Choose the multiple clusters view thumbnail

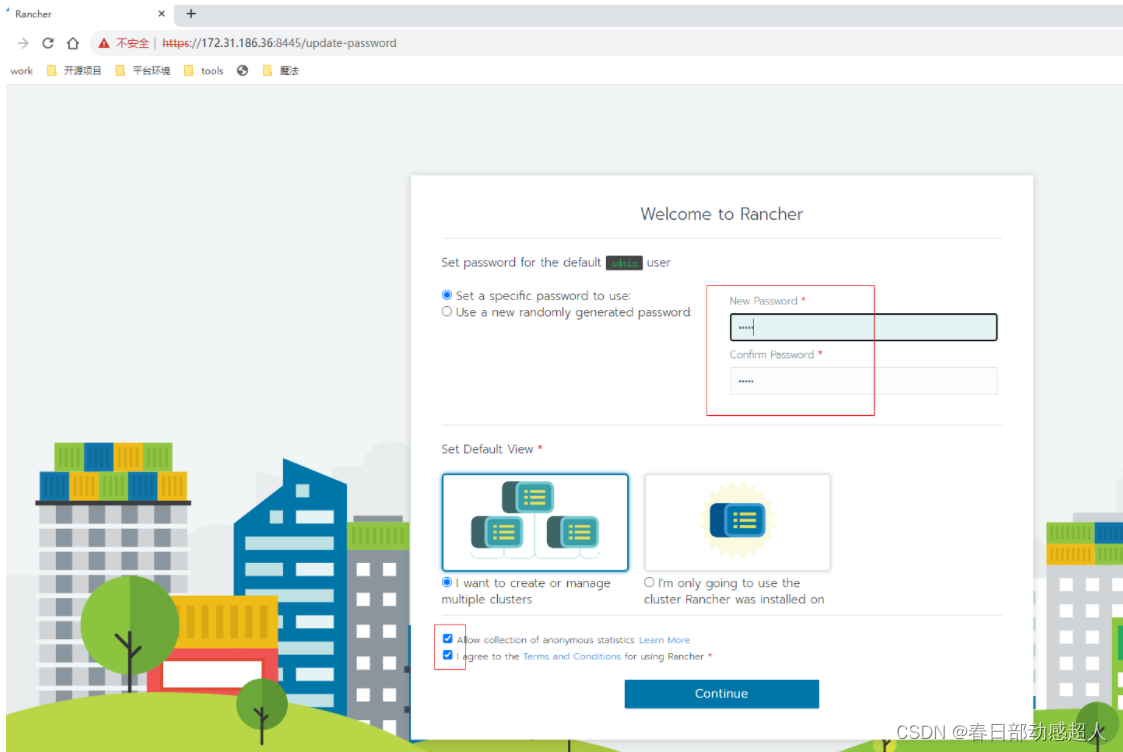pos(535,522)
